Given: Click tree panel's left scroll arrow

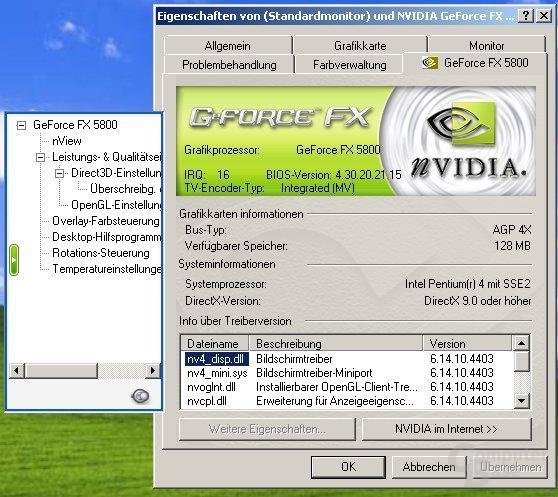Looking at the screenshot, I should pyautogui.click(x=16, y=371).
